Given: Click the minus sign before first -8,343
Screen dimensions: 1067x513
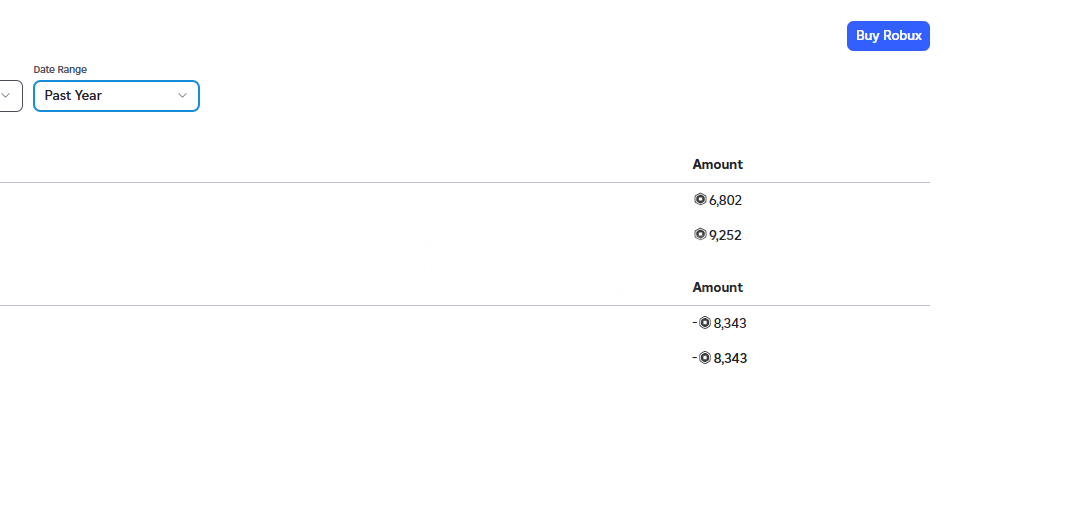Looking at the screenshot, I should coord(695,322).
